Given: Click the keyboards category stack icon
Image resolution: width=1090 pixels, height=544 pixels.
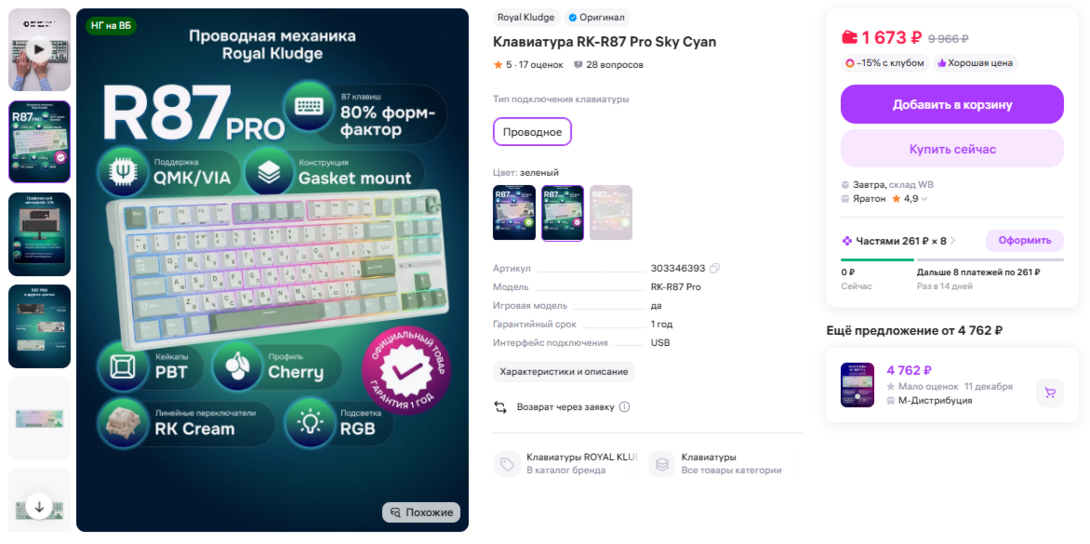Looking at the screenshot, I should click(662, 464).
